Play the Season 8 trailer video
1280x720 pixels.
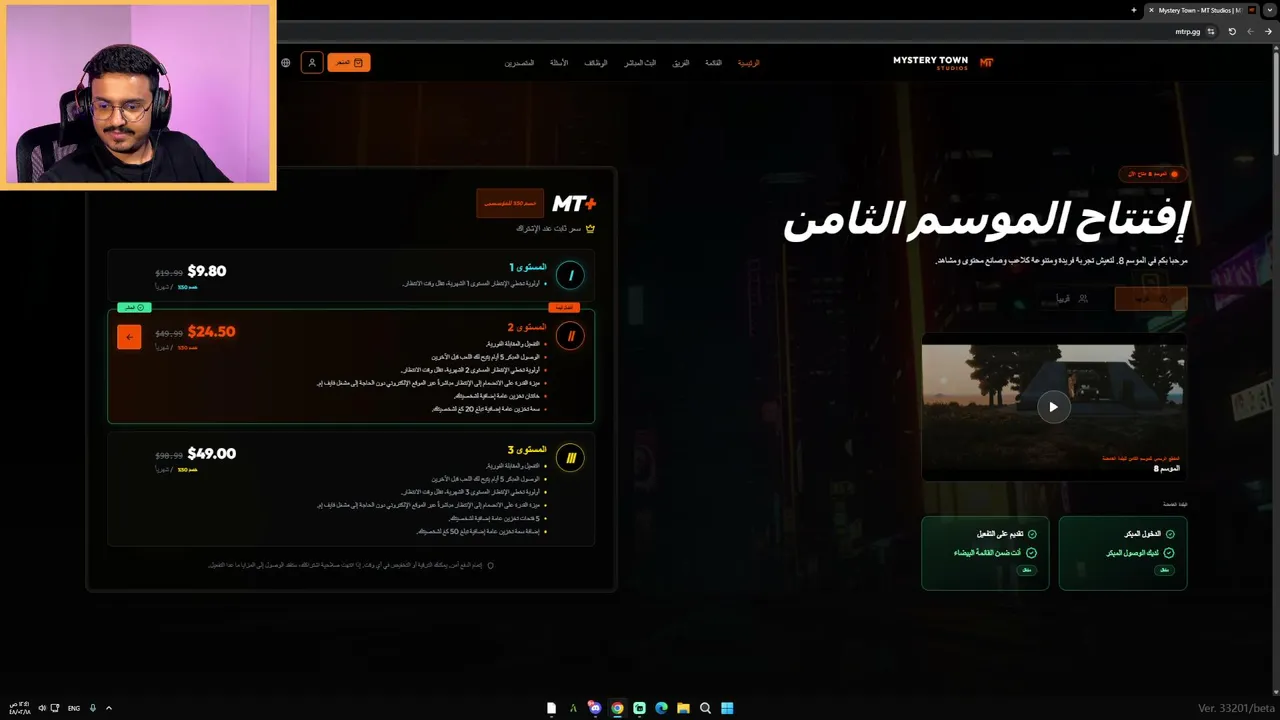pyautogui.click(x=1053, y=407)
